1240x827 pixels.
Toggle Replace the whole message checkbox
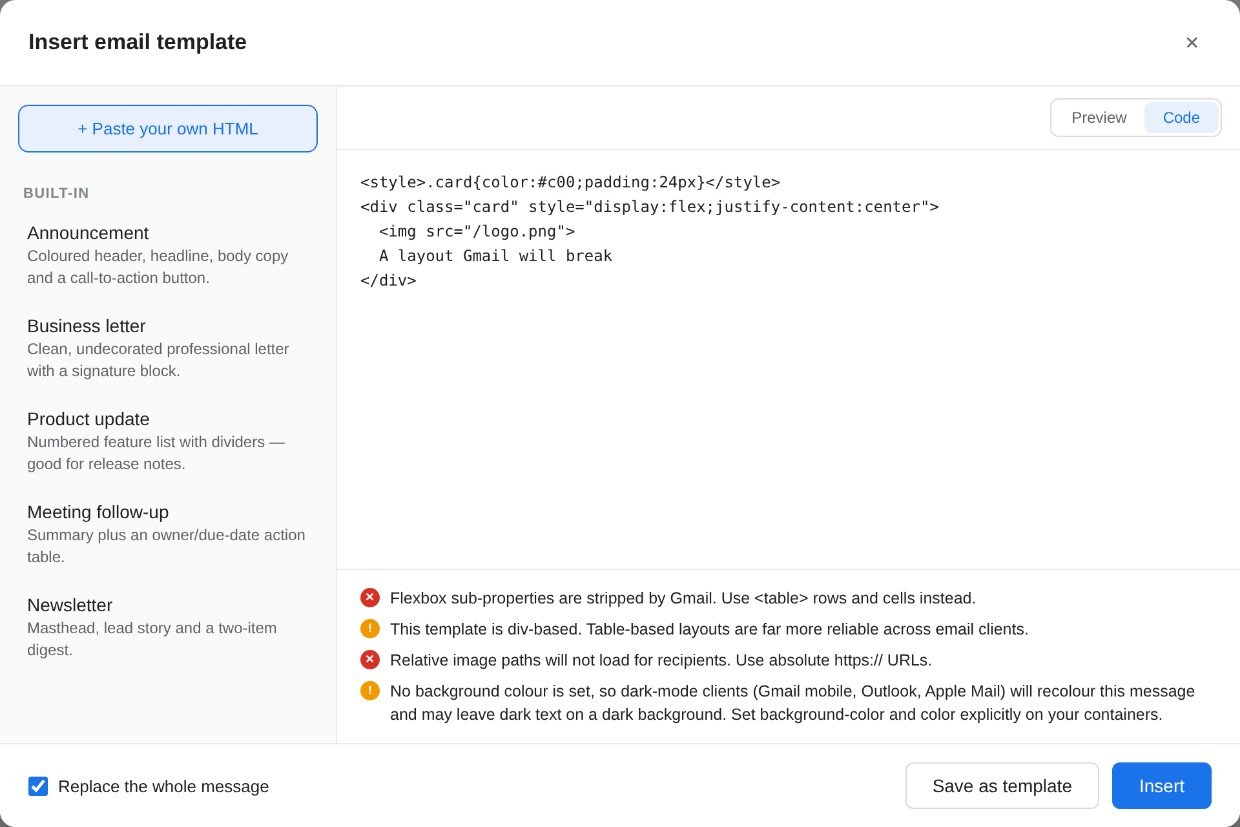tap(38, 786)
